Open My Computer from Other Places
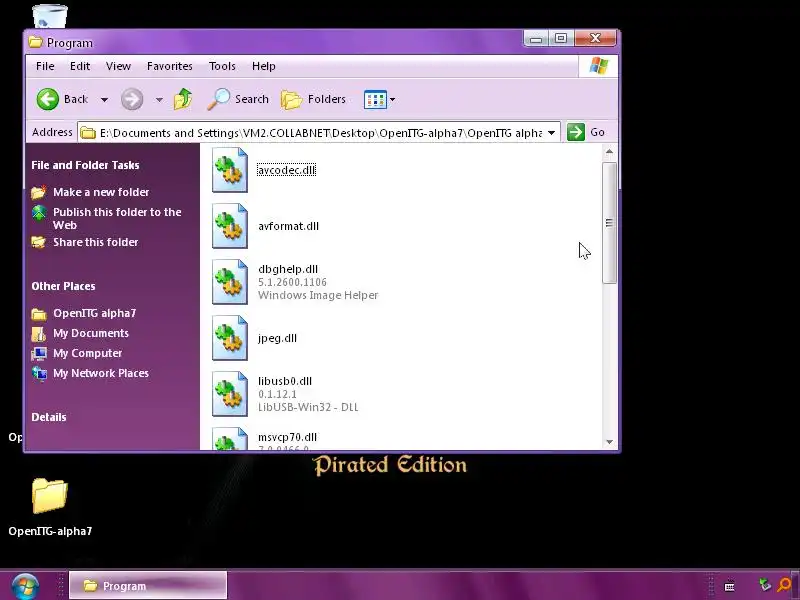 point(87,353)
